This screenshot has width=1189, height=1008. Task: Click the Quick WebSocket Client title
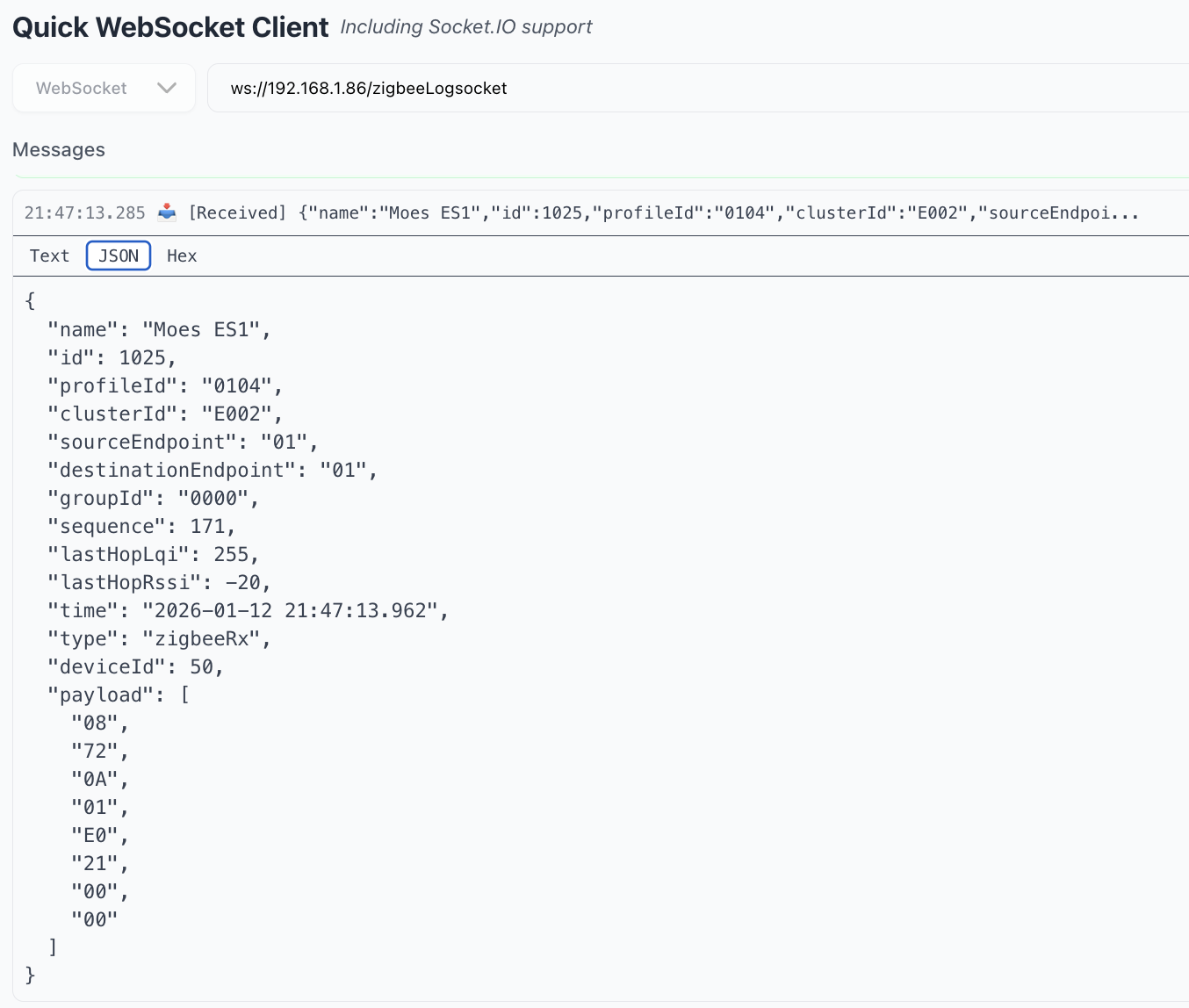(x=170, y=27)
